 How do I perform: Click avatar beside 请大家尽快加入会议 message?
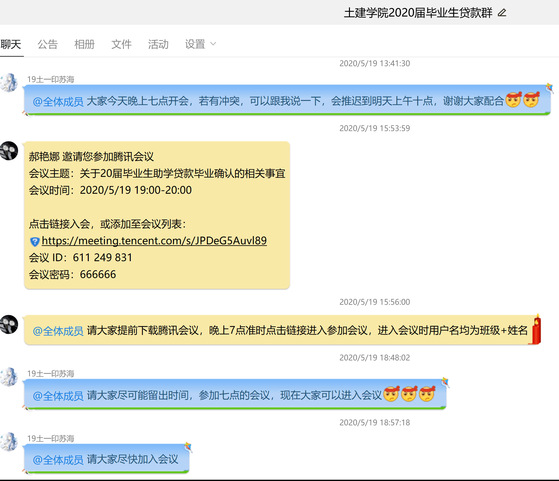[9, 442]
